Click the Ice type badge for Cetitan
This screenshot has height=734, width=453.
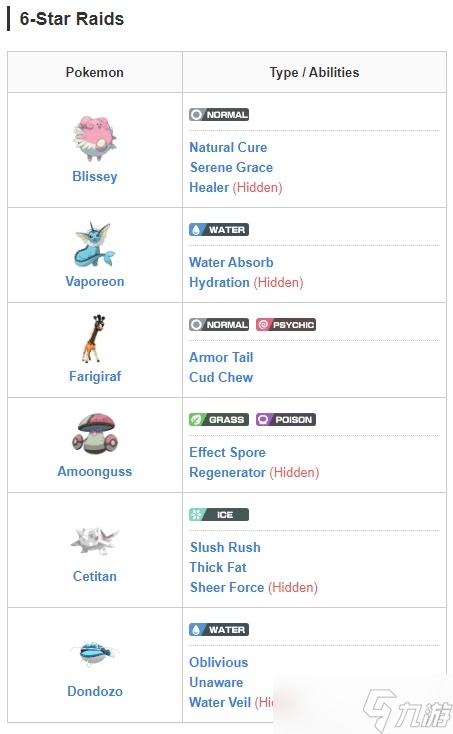tap(219, 514)
